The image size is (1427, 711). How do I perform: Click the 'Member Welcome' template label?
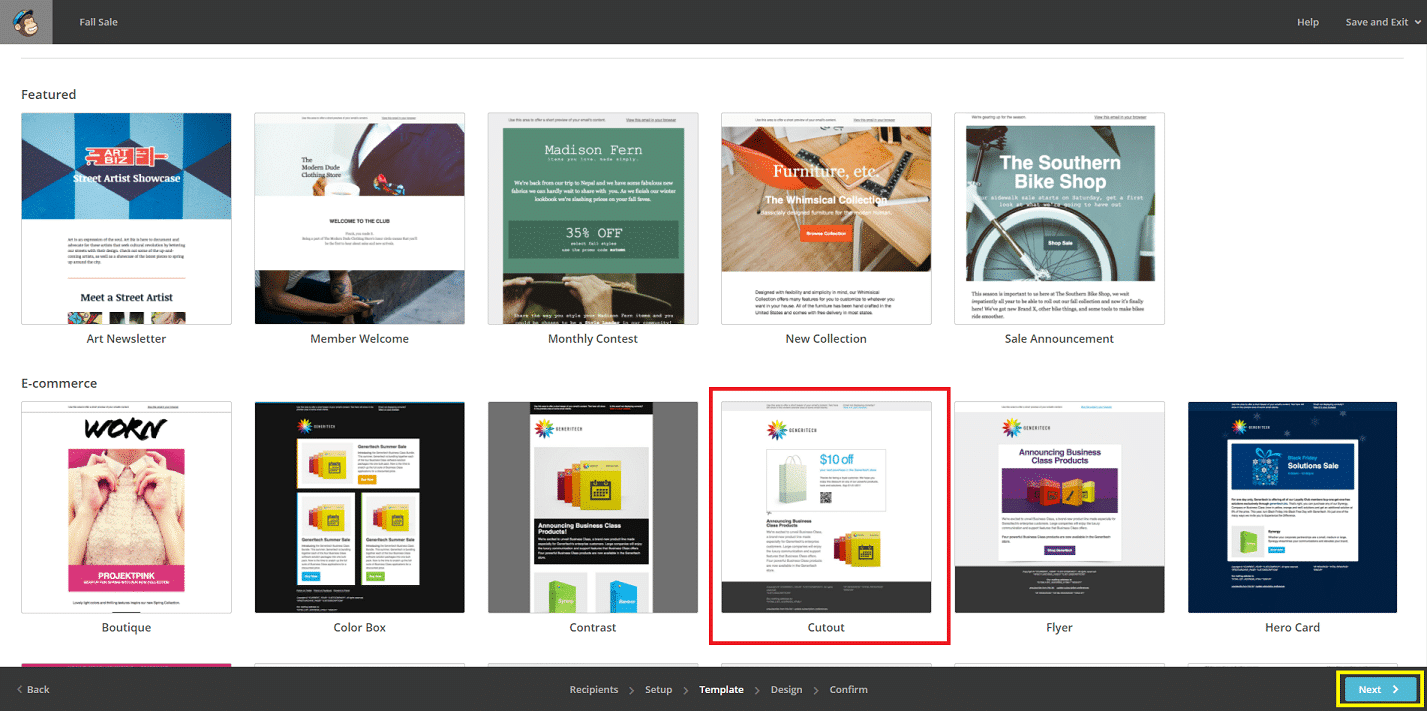tap(360, 339)
